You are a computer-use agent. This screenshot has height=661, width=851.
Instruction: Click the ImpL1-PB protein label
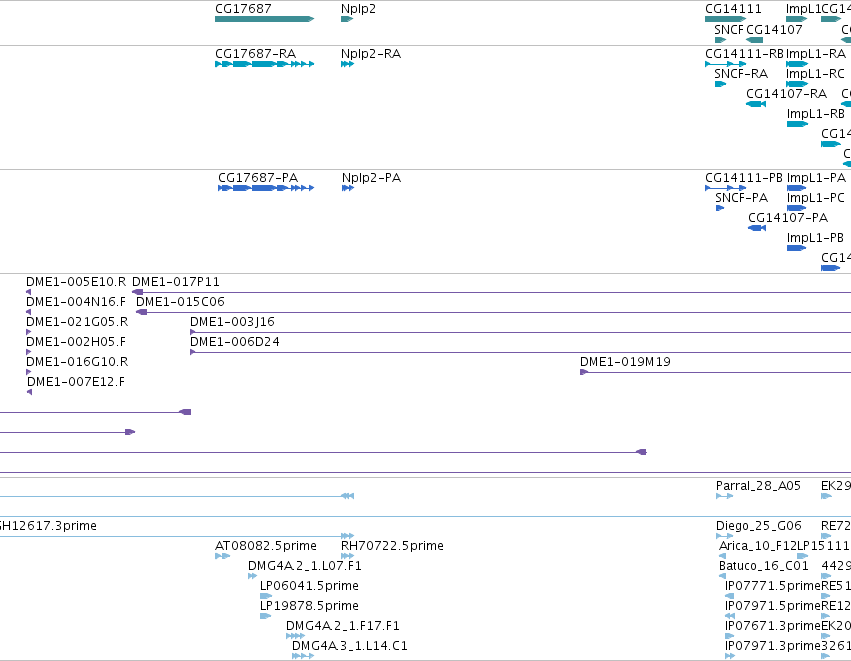pyautogui.click(x=815, y=238)
